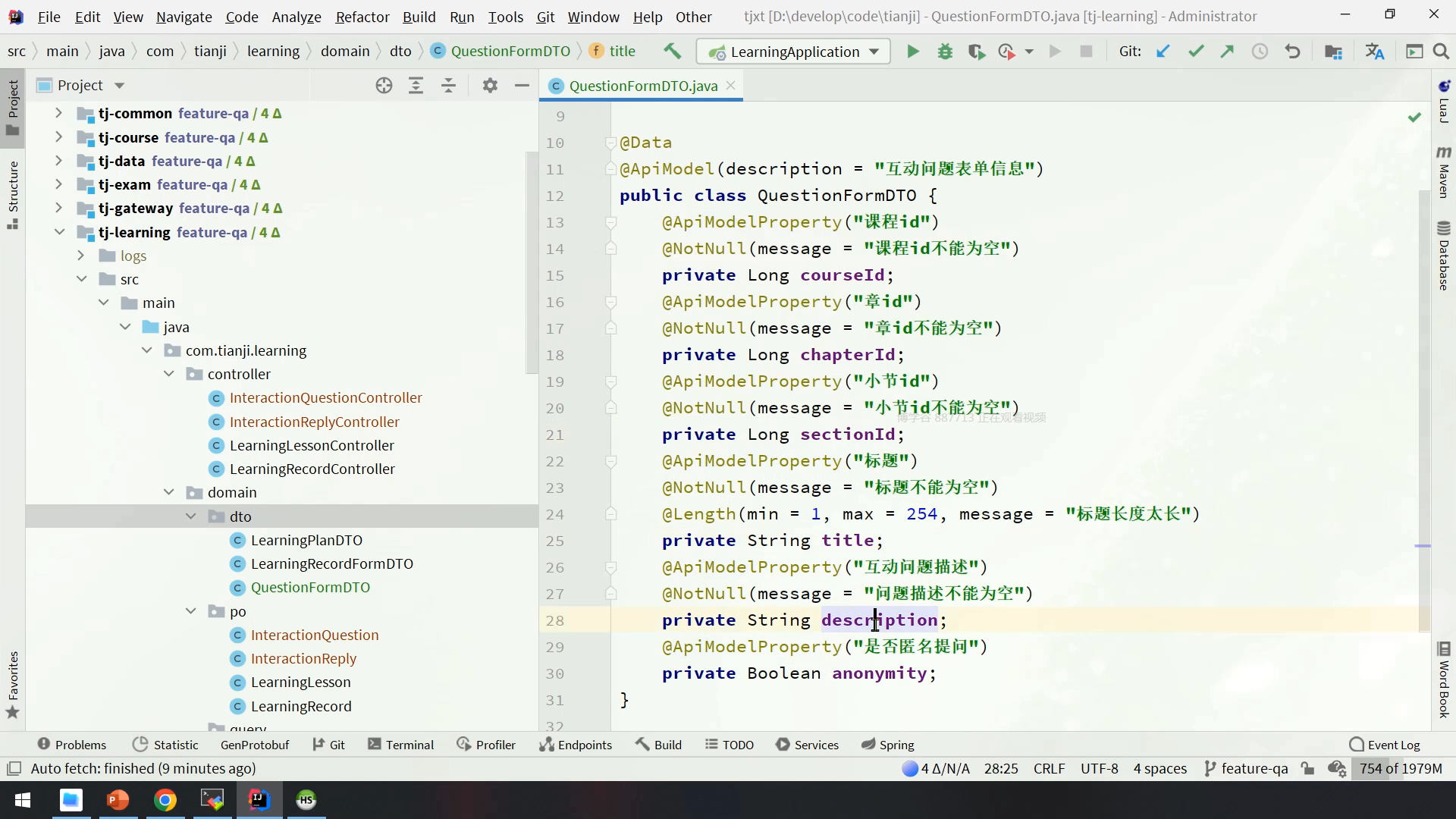Click the Build hammer icon
This screenshot has width=1456, height=819.
pos(672,52)
